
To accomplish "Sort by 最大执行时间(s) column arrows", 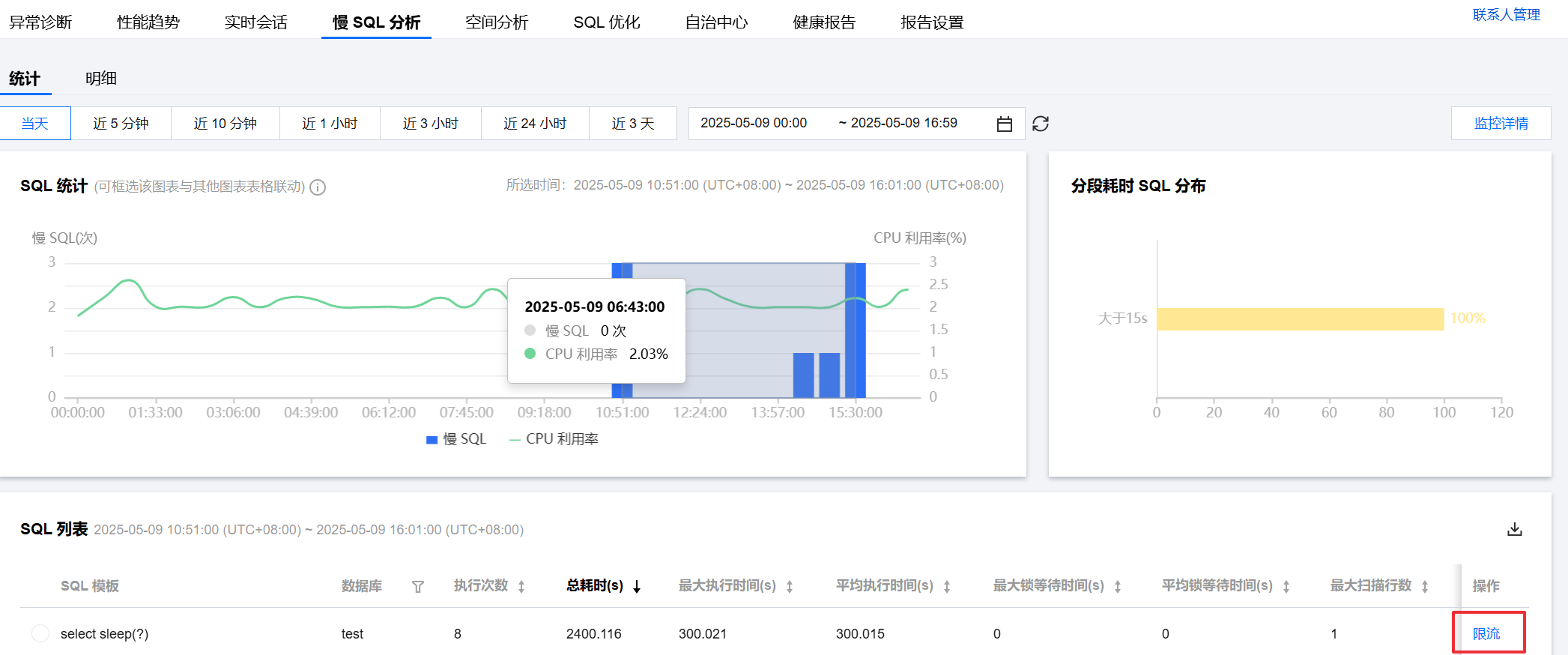I will pos(790,587).
